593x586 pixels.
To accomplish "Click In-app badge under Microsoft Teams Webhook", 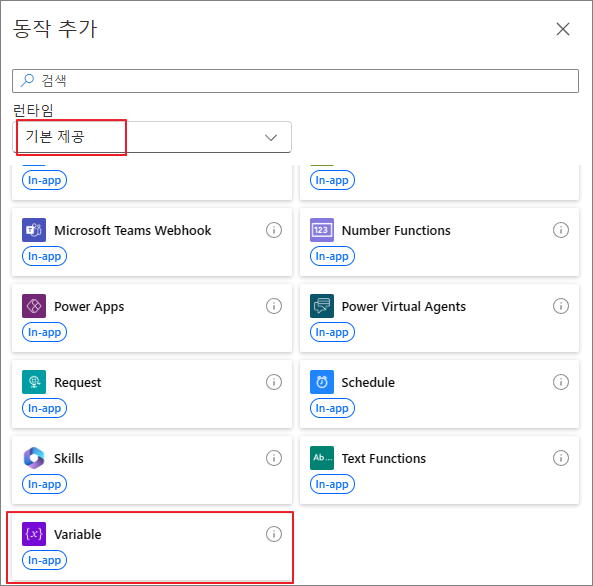I will pos(45,256).
